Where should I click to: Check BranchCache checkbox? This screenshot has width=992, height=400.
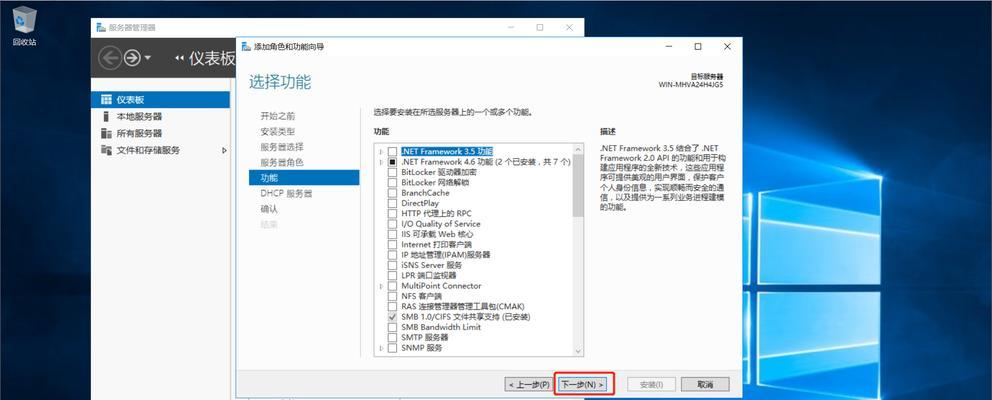coord(393,193)
